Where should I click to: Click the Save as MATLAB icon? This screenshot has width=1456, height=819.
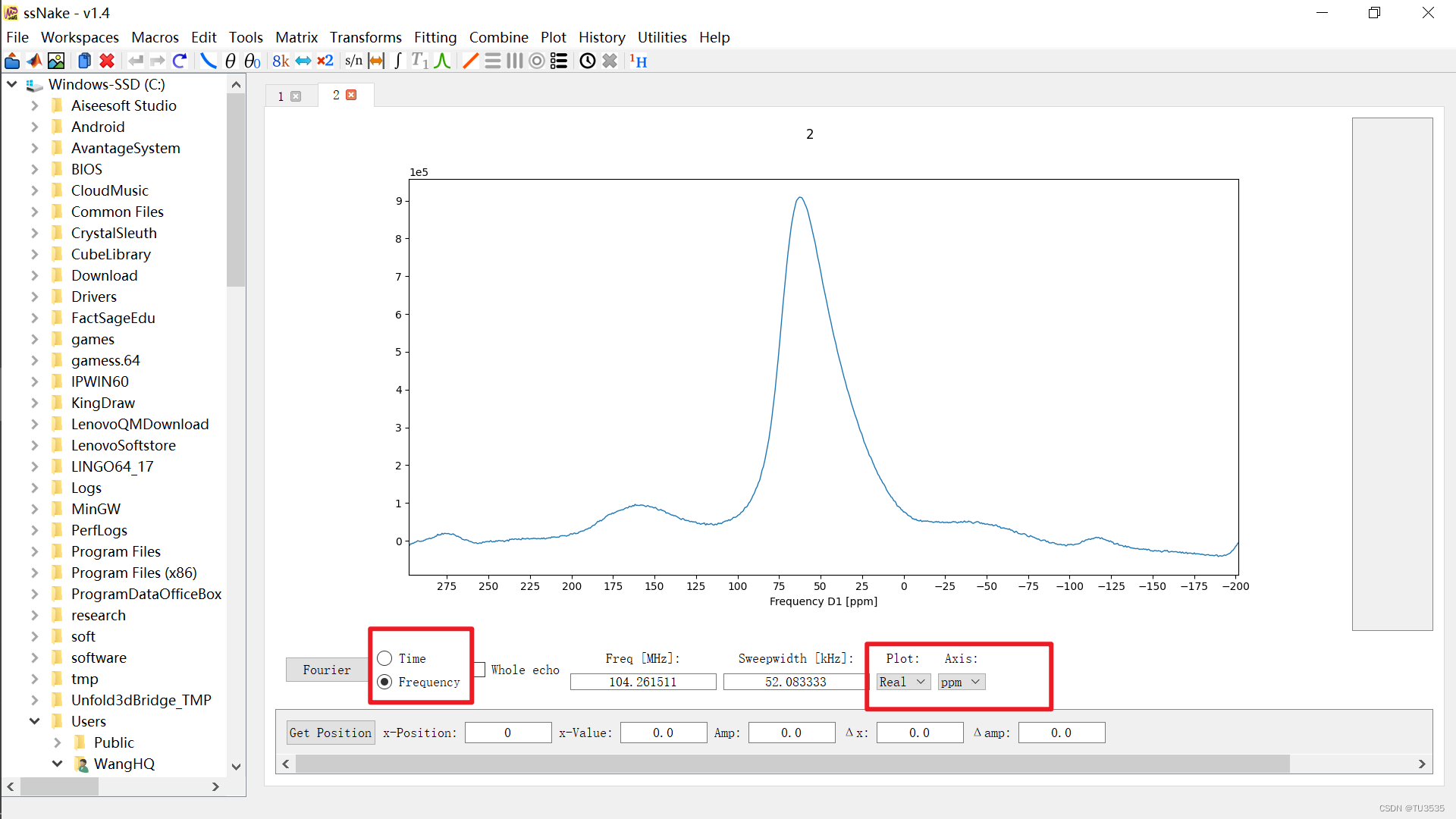[x=34, y=61]
